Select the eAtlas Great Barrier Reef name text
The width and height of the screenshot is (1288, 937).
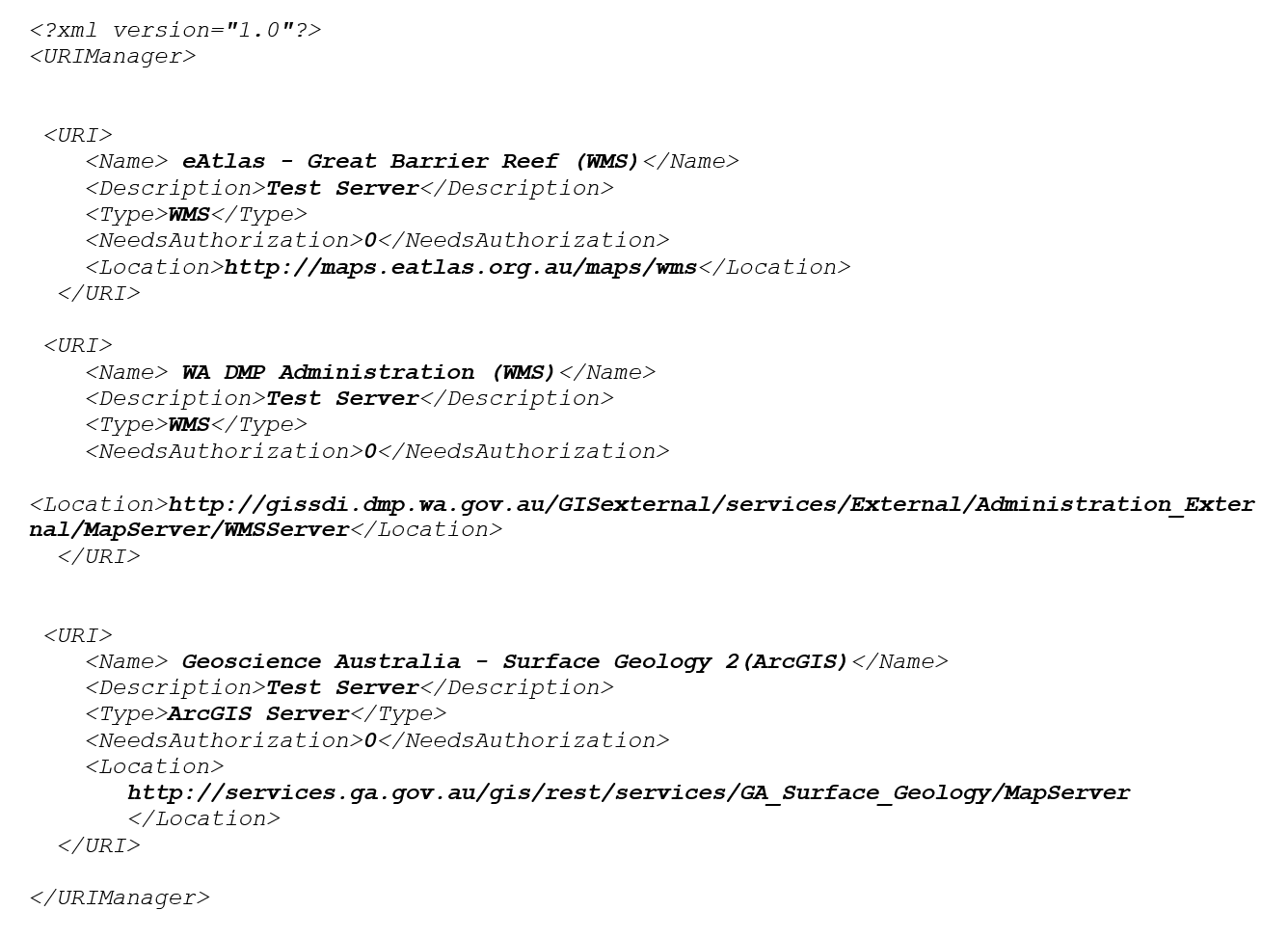411,161
